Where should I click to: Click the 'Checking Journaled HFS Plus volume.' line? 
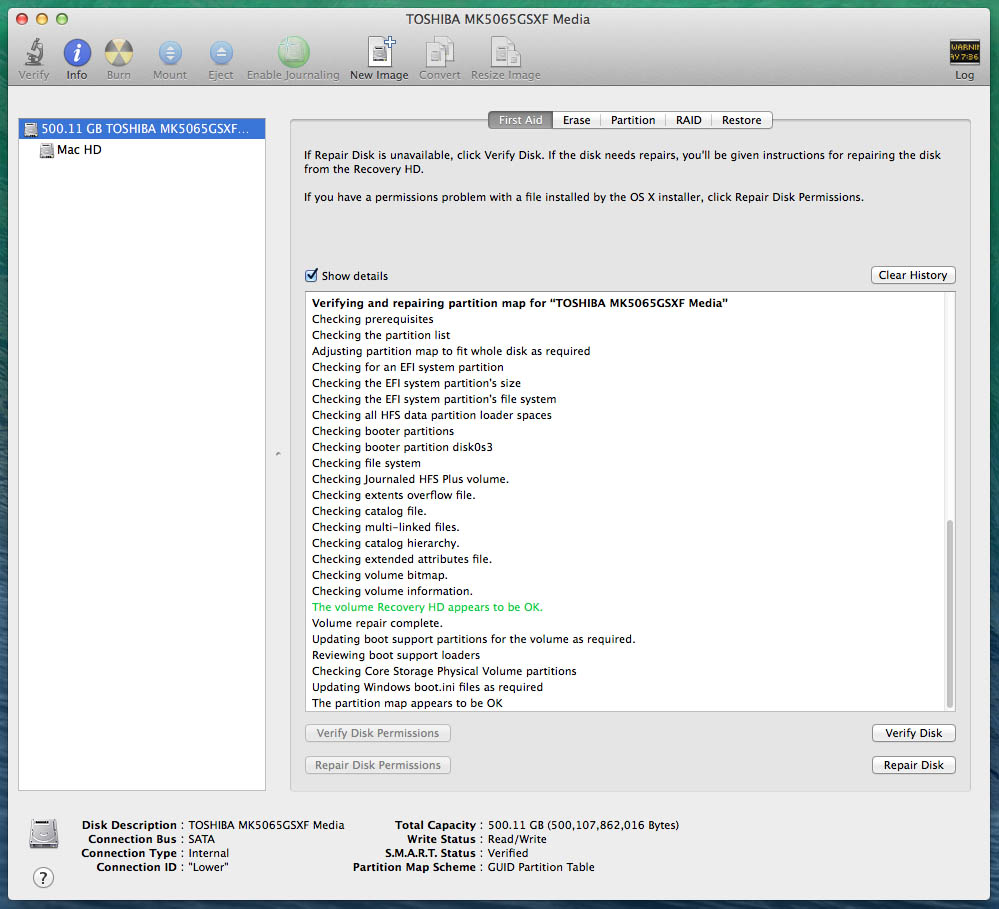tap(410, 479)
